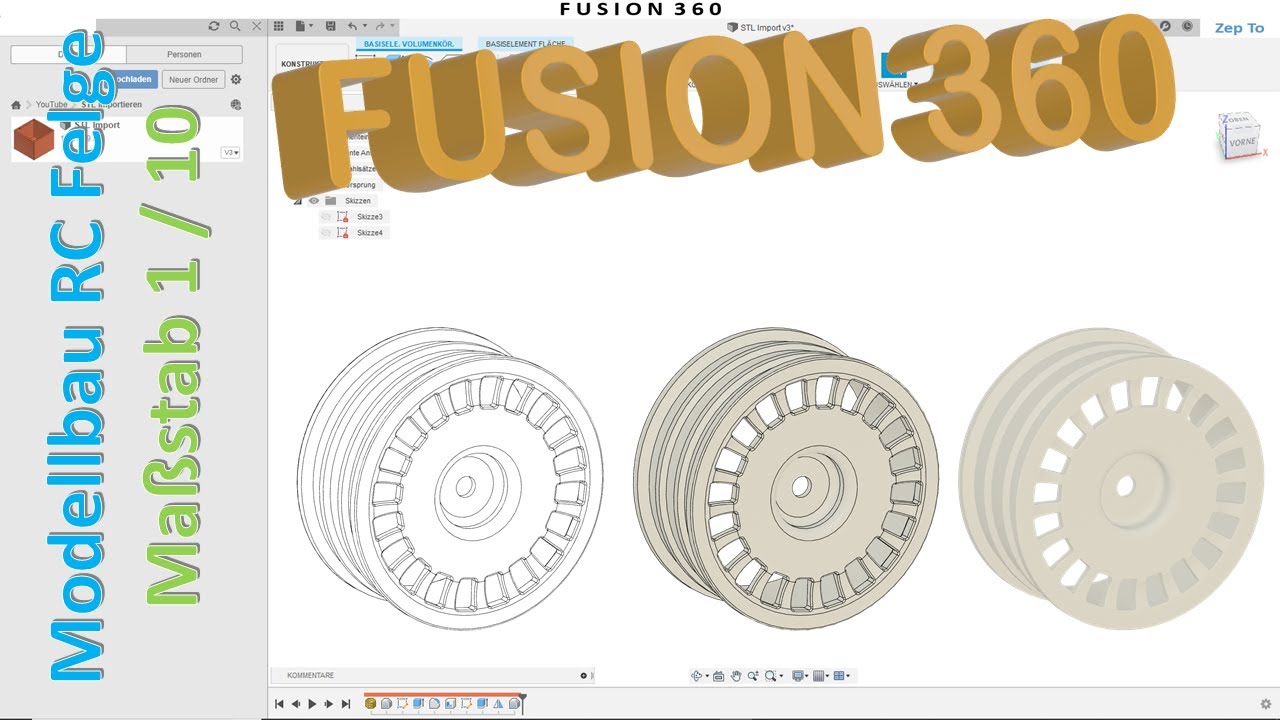Open data panel settings gear
This screenshot has width=1280, height=720.
[x=236, y=79]
